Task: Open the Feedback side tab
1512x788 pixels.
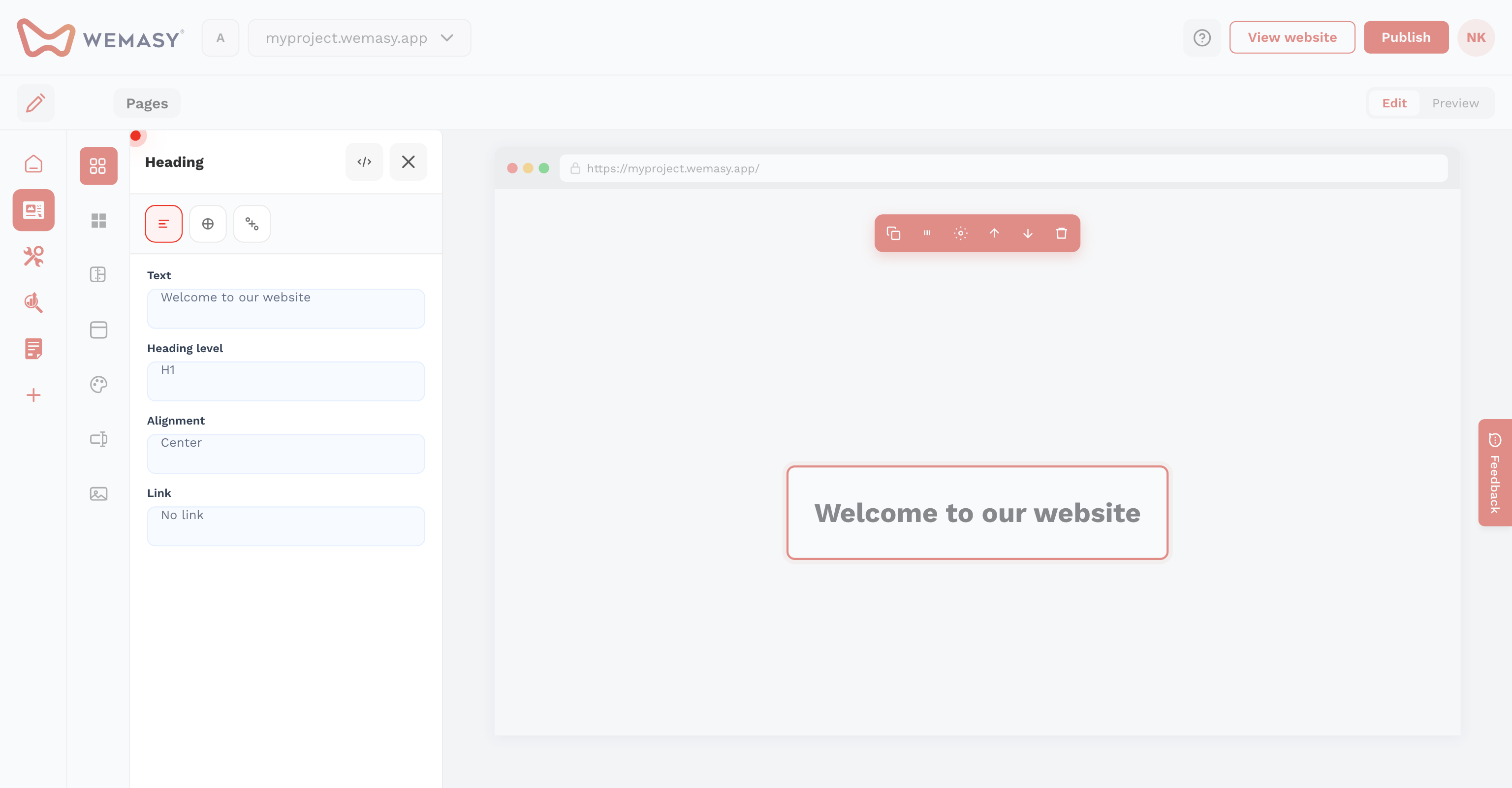Action: coord(1495,473)
